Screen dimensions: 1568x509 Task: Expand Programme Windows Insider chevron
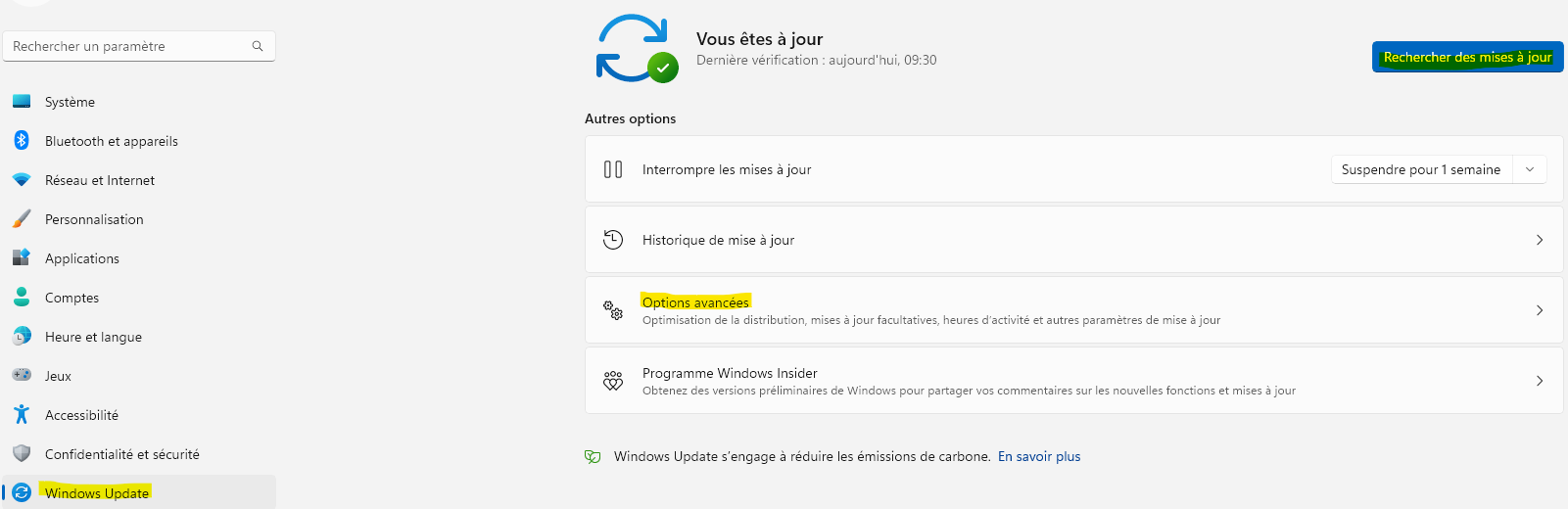click(1540, 381)
